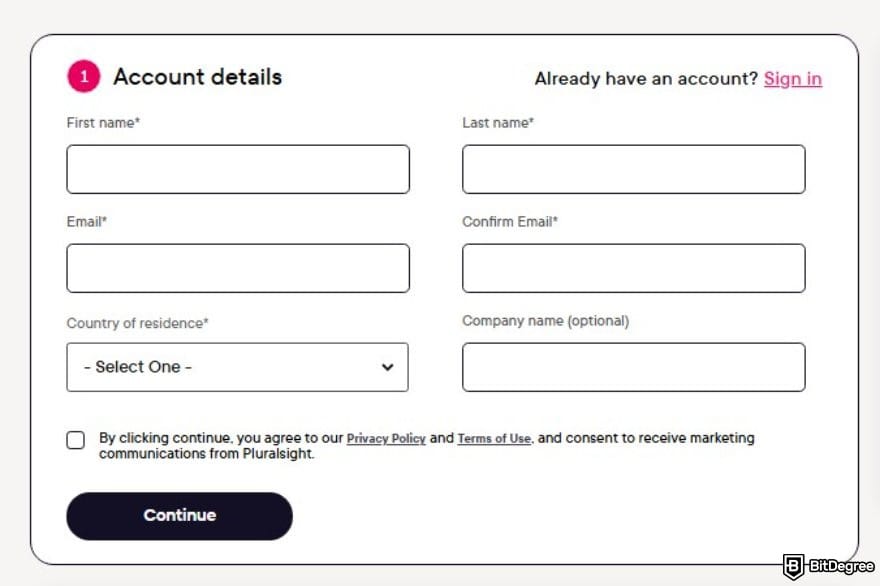Screen dimensions: 880x586
Task: Click the Continue button
Action: (180, 516)
